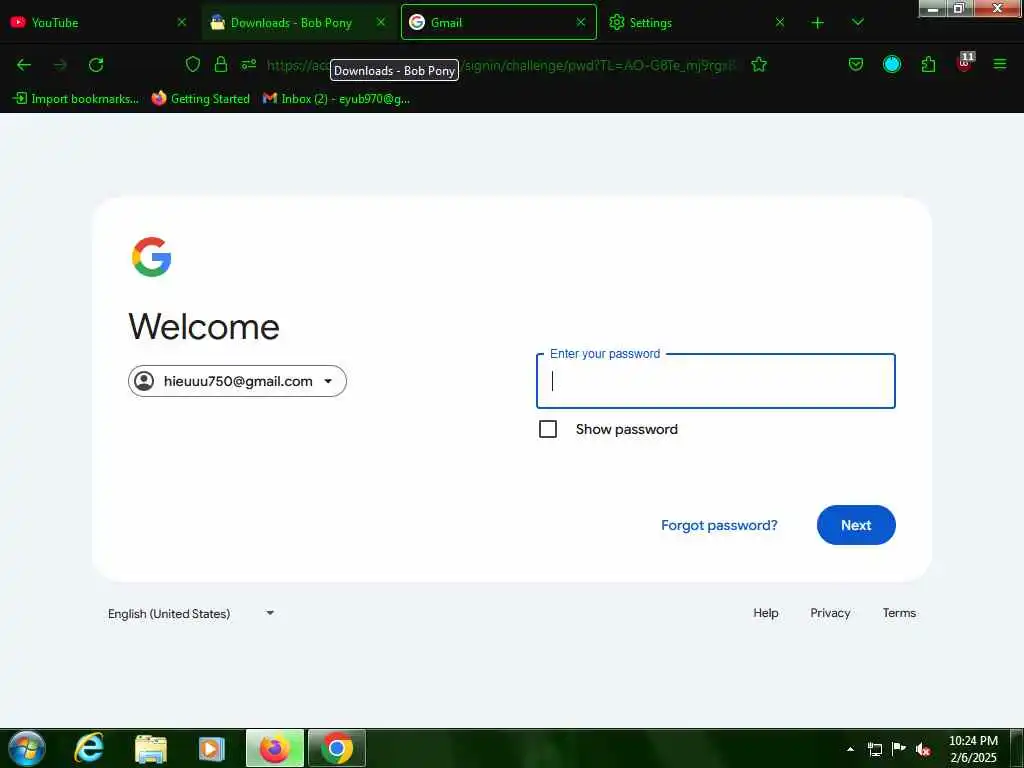This screenshot has height=768, width=1024.
Task: Open site permissions icon in address bar
Action: click(x=249, y=64)
